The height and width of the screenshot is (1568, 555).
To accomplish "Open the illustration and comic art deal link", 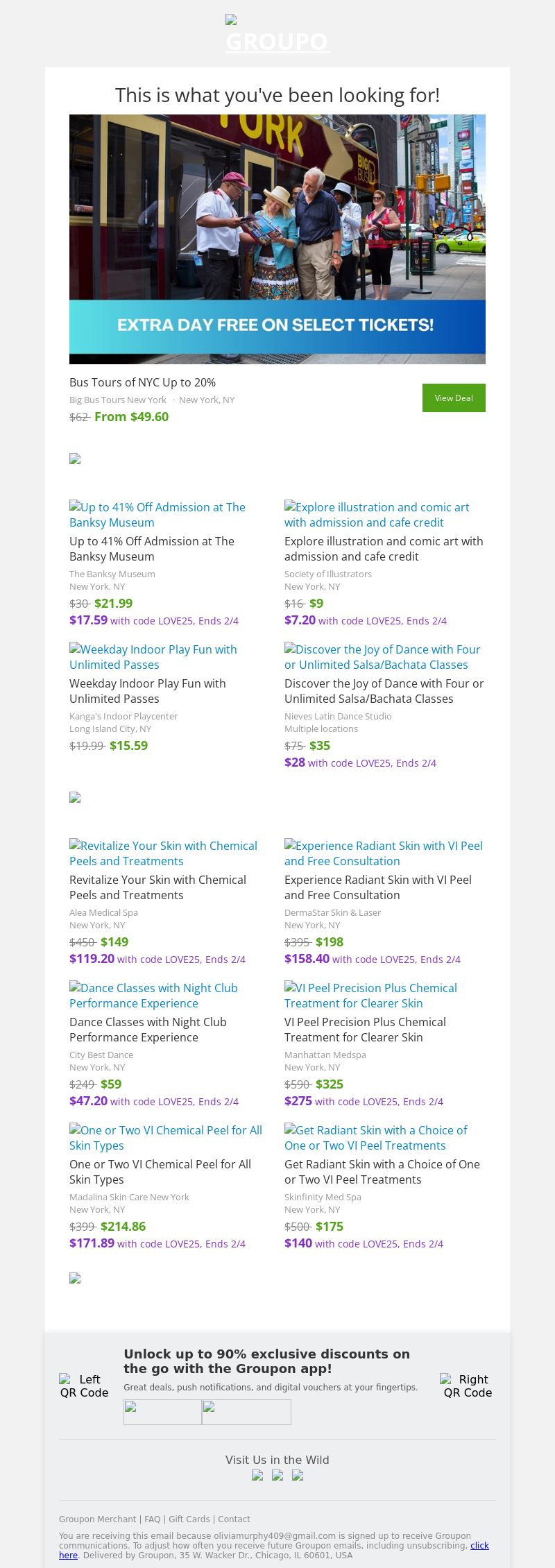I will point(377,515).
